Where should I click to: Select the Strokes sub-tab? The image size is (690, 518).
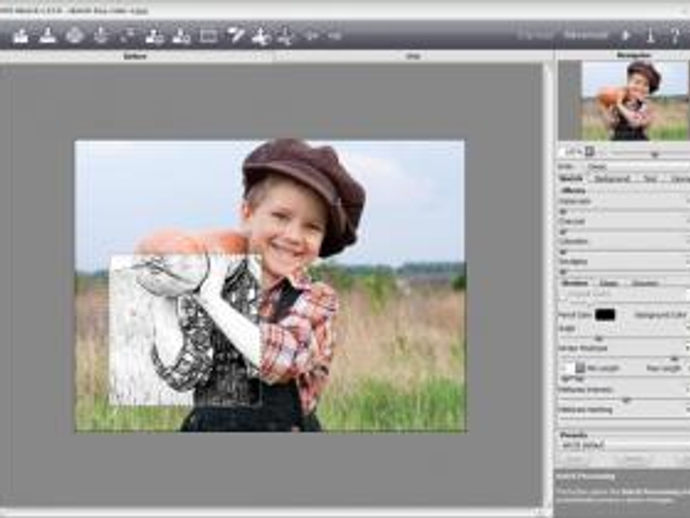point(575,283)
